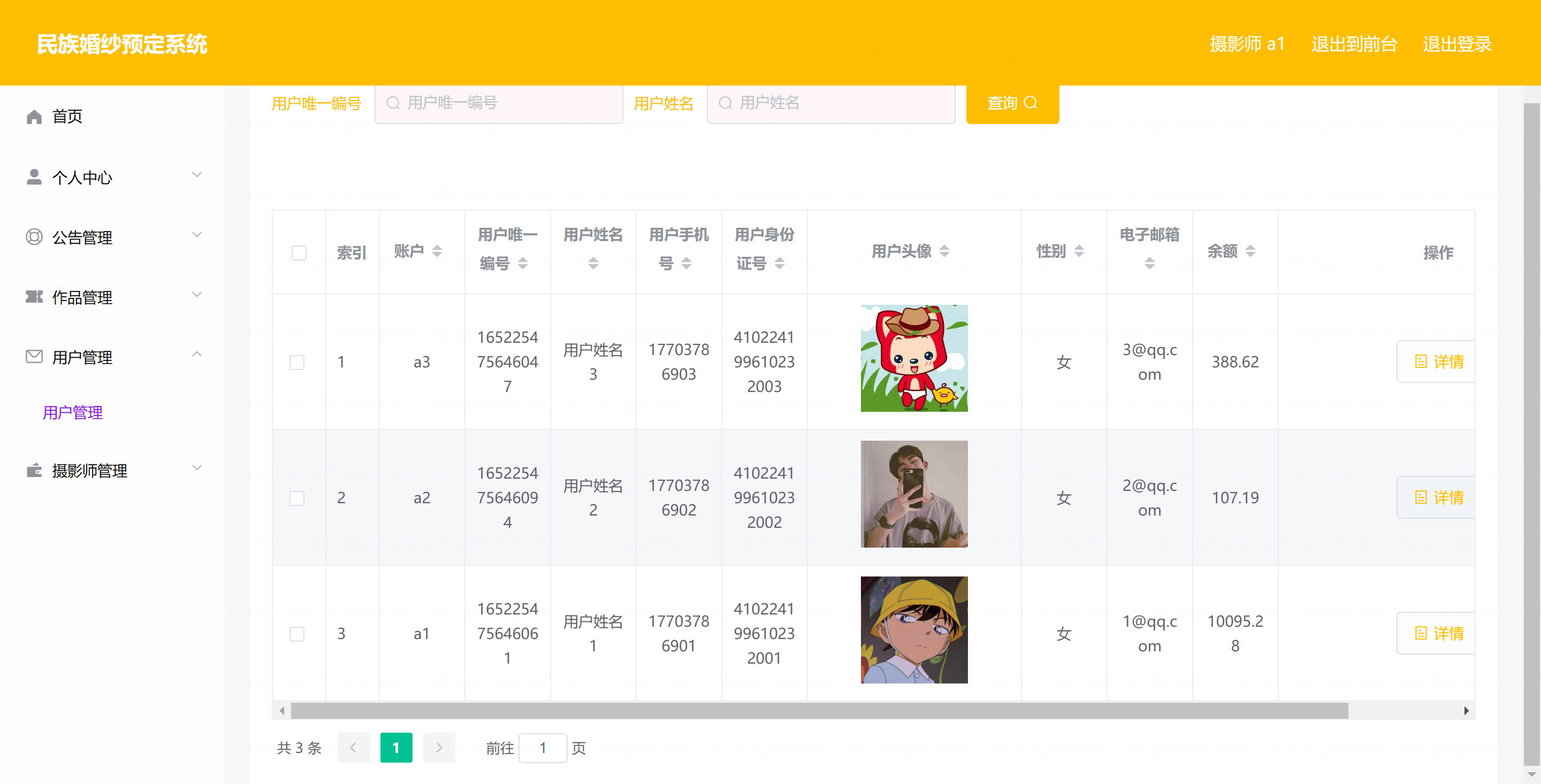Click the person icon for 个人中心
The width and height of the screenshot is (1541, 784).
coord(34,177)
